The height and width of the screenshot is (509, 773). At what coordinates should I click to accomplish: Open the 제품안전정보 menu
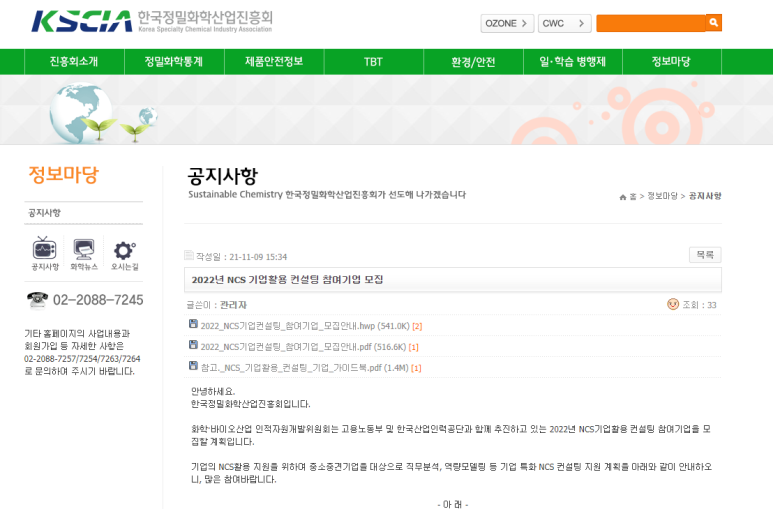(x=274, y=62)
